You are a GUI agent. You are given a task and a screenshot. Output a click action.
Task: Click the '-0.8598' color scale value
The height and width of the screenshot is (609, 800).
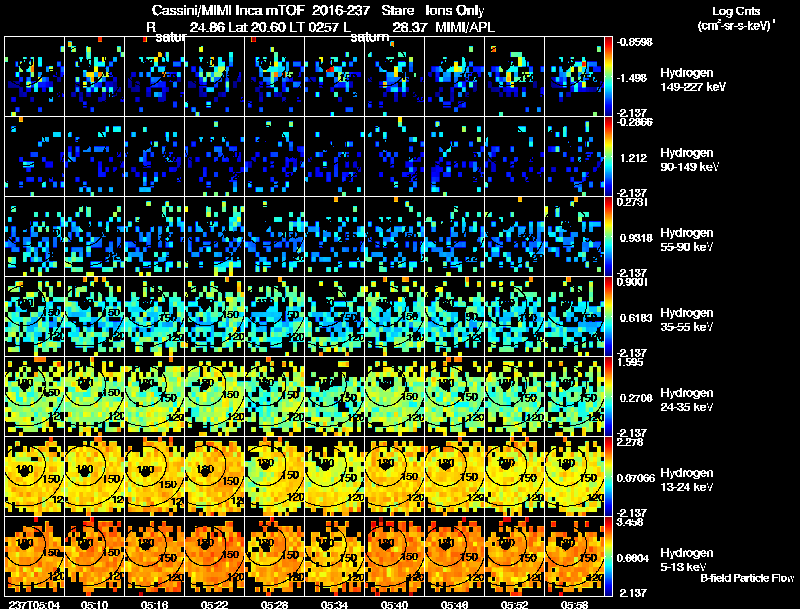634,42
